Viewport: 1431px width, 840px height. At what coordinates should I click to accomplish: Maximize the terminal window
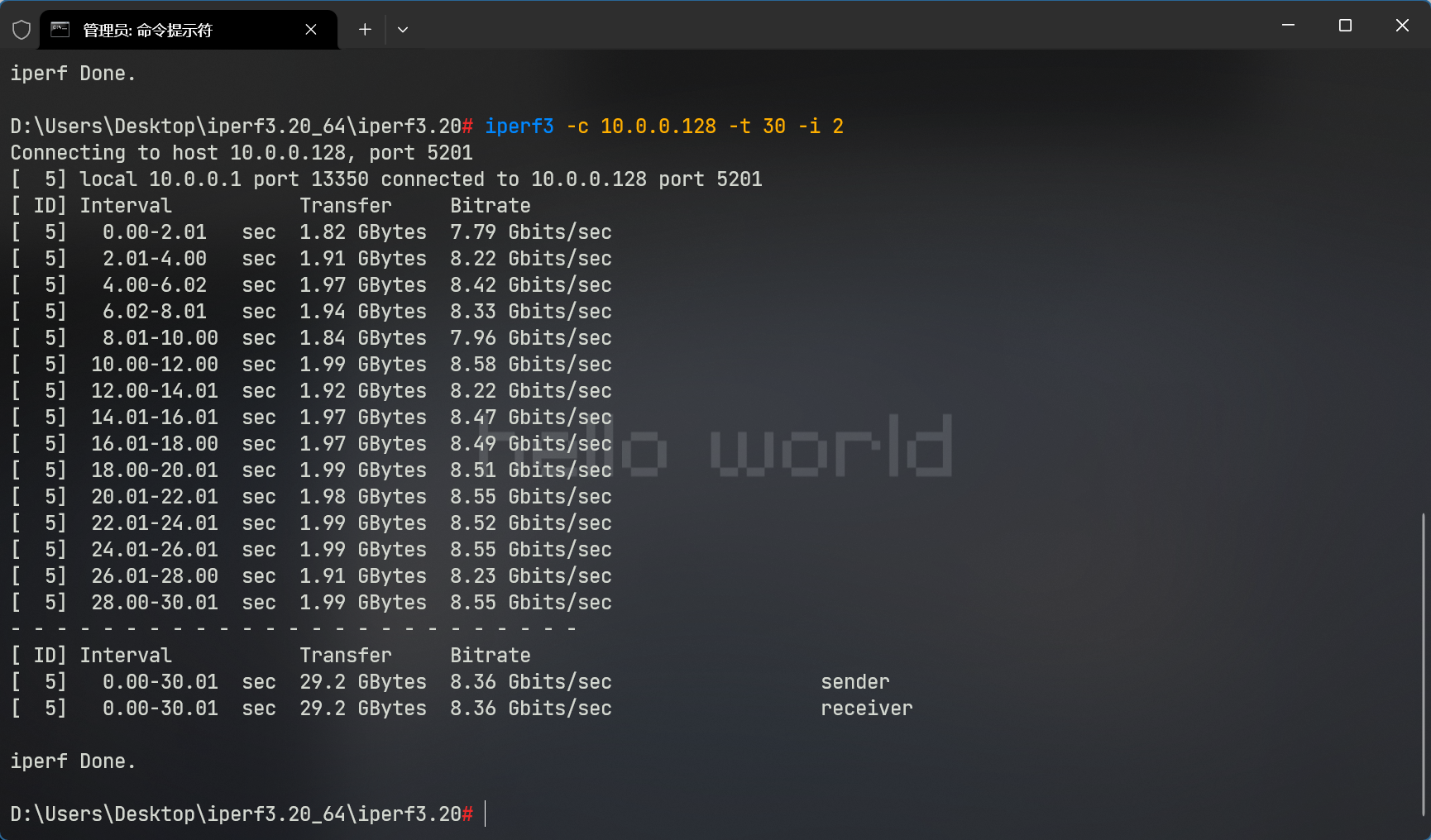1345,26
